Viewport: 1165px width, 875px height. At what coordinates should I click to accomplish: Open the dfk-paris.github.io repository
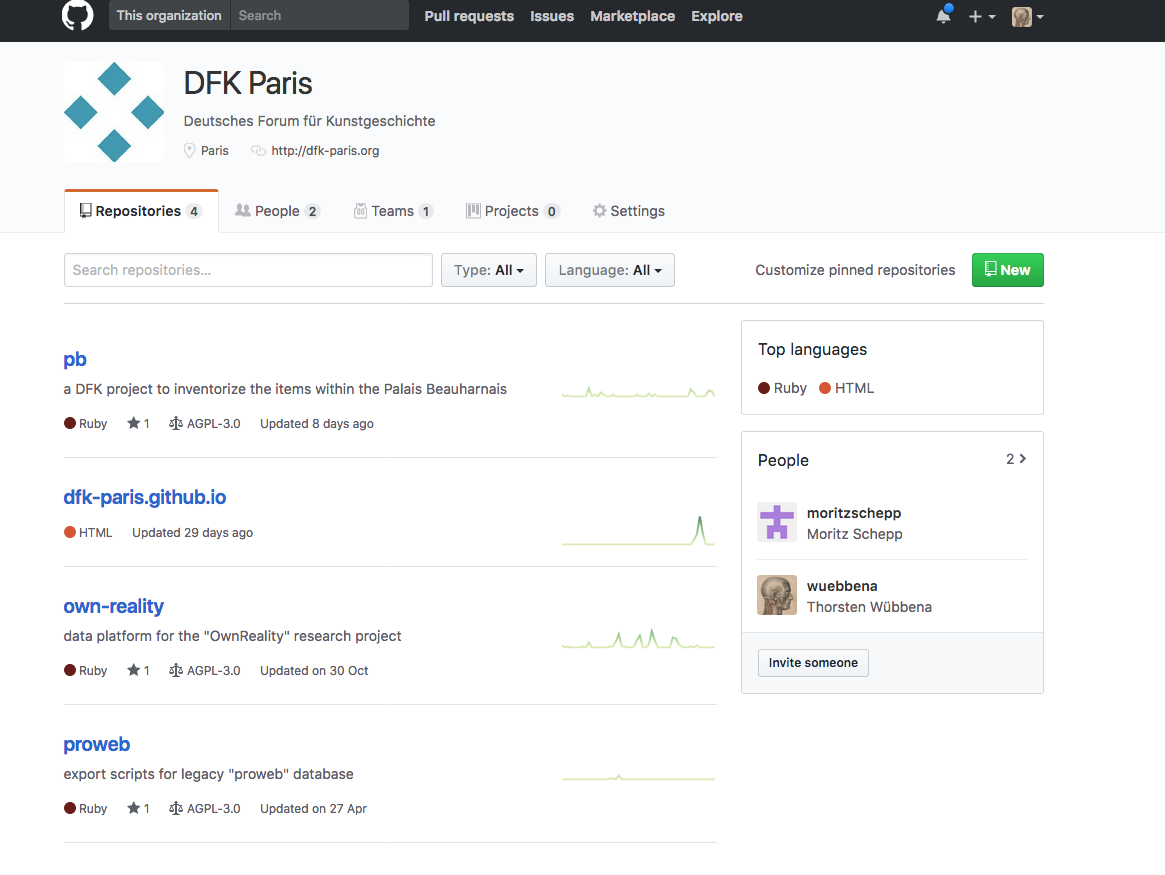[145, 497]
